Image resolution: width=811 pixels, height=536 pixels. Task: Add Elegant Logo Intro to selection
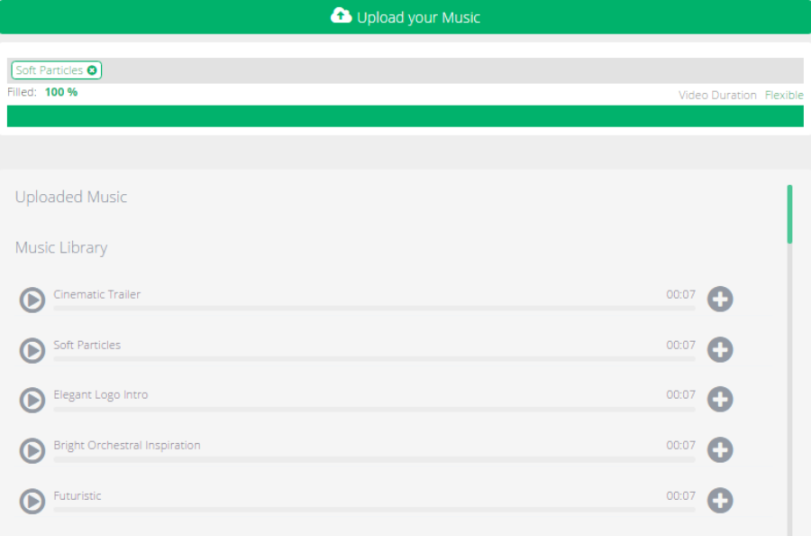tap(720, 399)
